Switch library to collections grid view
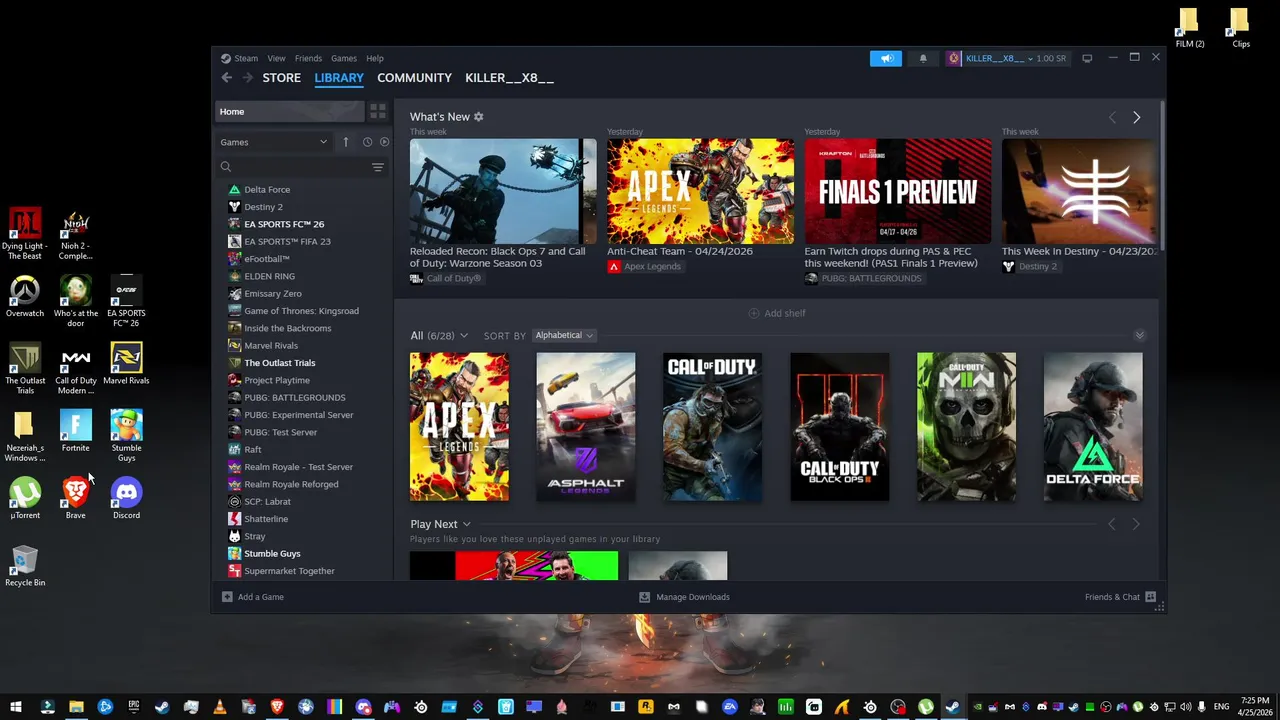 tap(378, 111)
